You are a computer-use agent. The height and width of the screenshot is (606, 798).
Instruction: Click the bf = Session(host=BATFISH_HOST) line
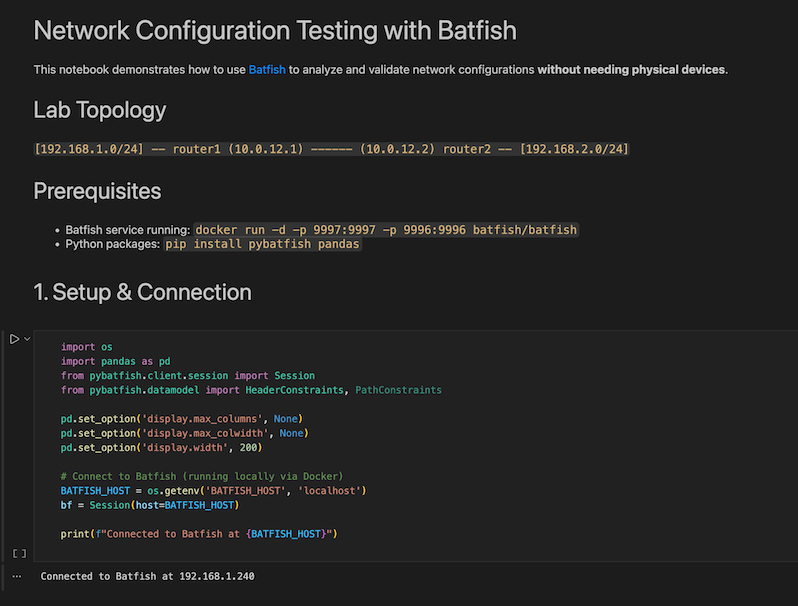click(147, 505)
